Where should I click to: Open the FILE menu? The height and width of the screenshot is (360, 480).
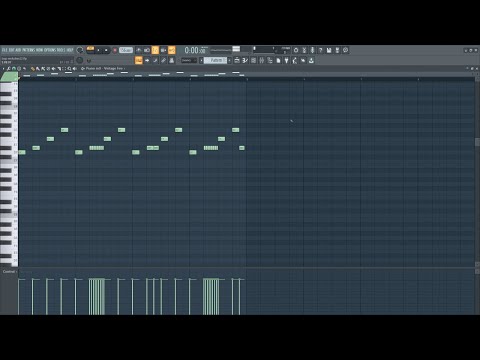pyautogui.click(x=4, y=50)
